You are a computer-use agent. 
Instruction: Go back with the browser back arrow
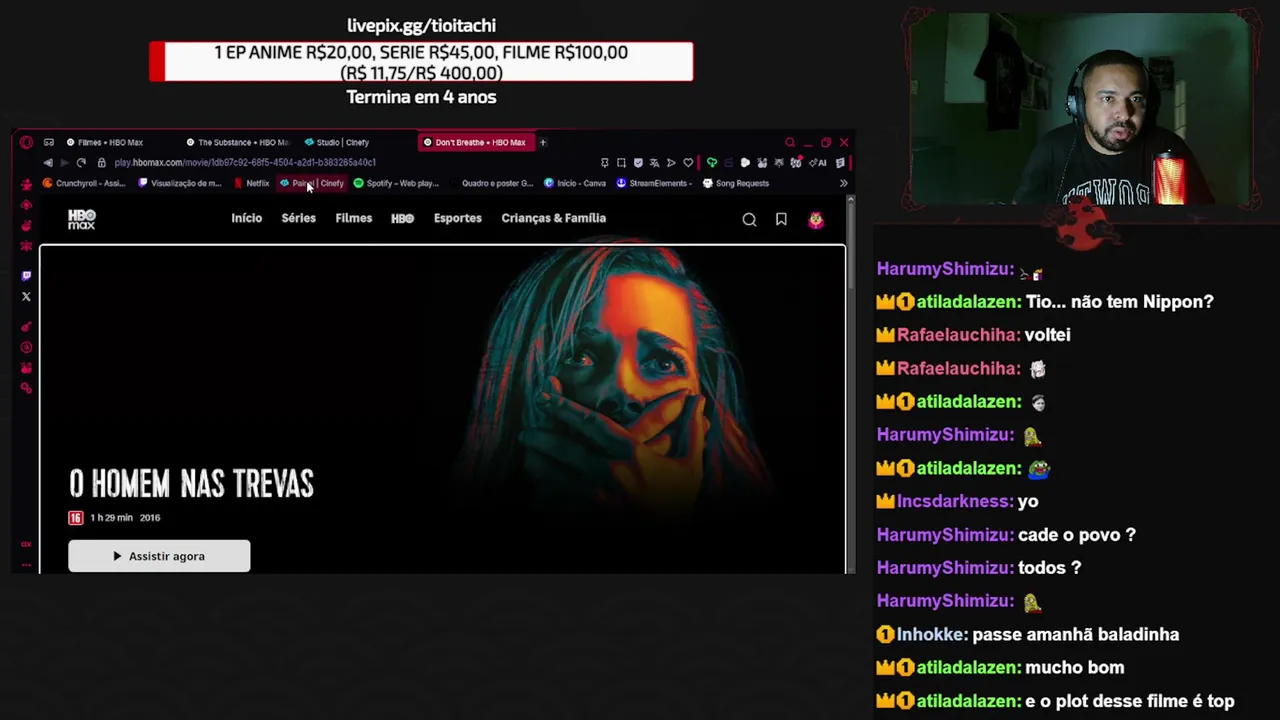48,163
